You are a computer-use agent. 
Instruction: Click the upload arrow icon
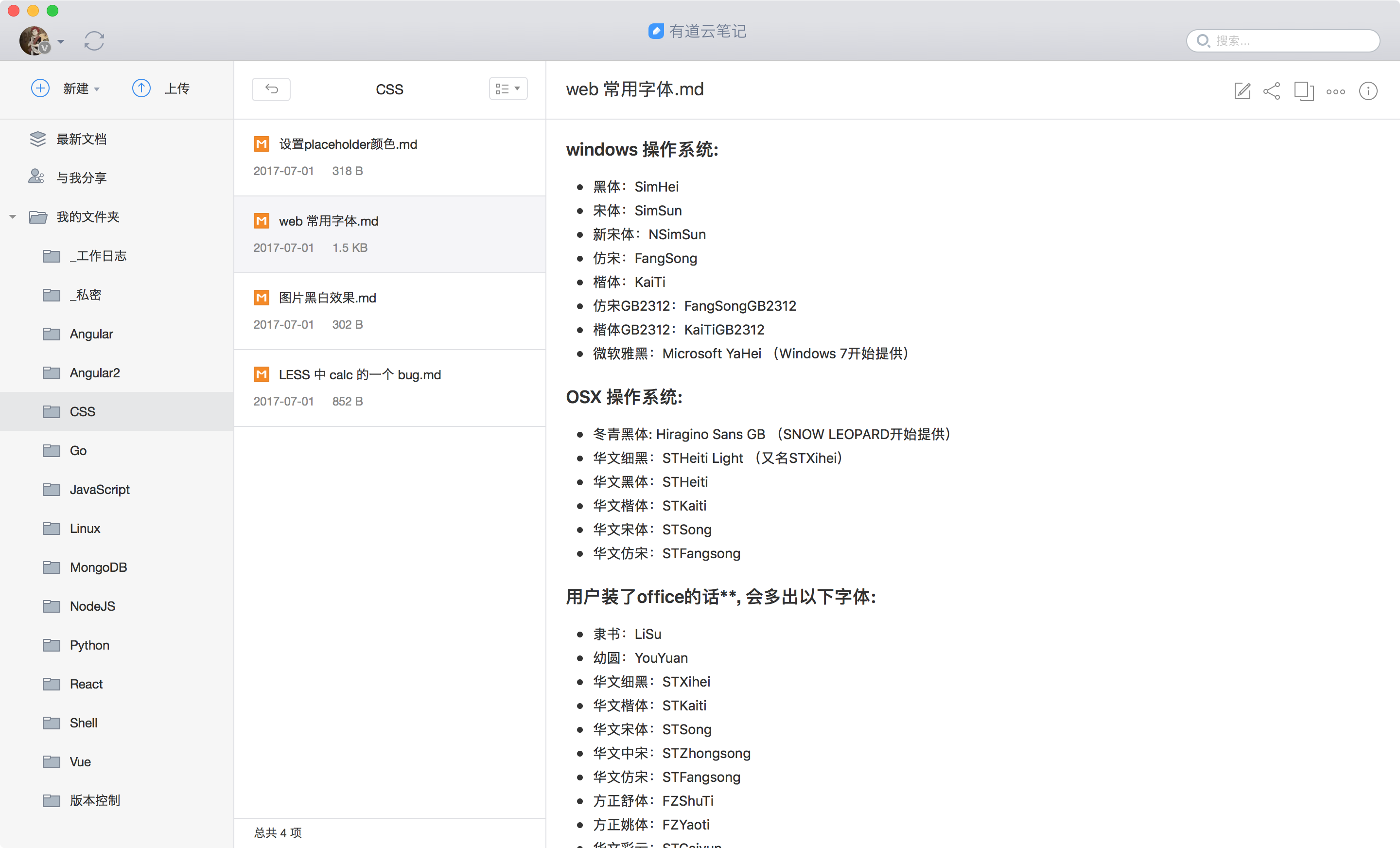click(141, 88)
